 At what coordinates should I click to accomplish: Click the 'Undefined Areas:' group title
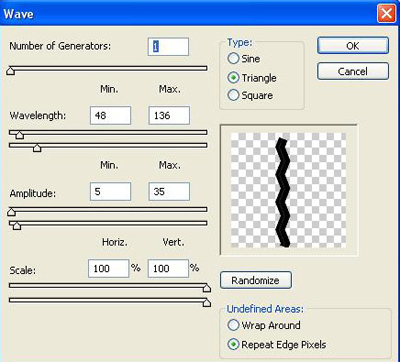tap(265, 309)
